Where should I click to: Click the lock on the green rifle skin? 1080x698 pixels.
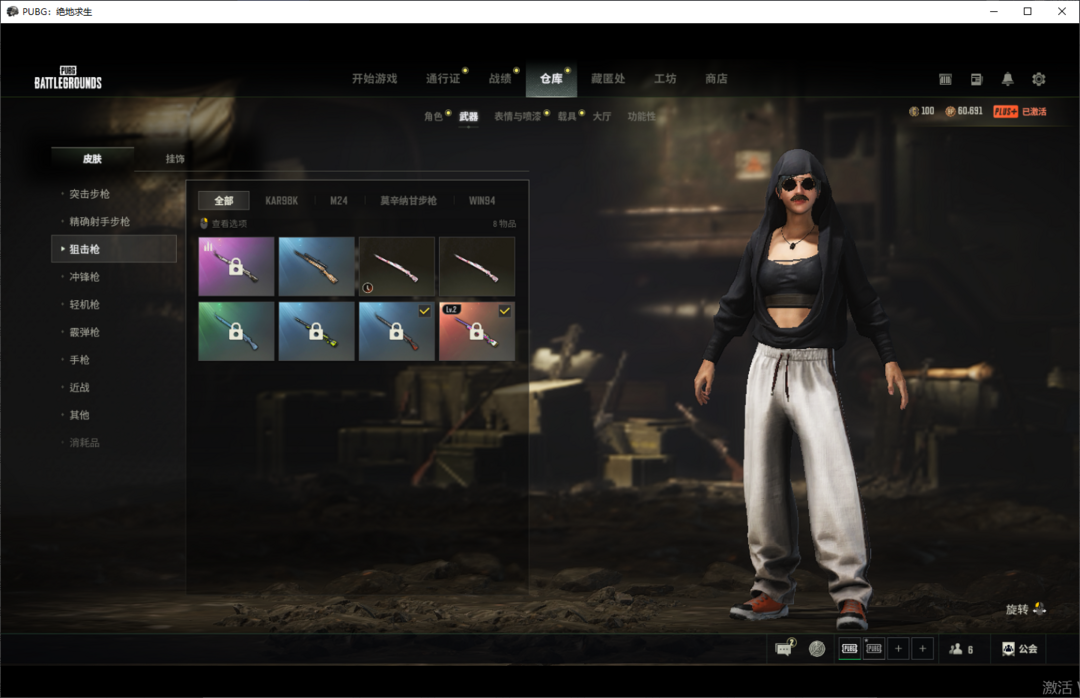236,331
